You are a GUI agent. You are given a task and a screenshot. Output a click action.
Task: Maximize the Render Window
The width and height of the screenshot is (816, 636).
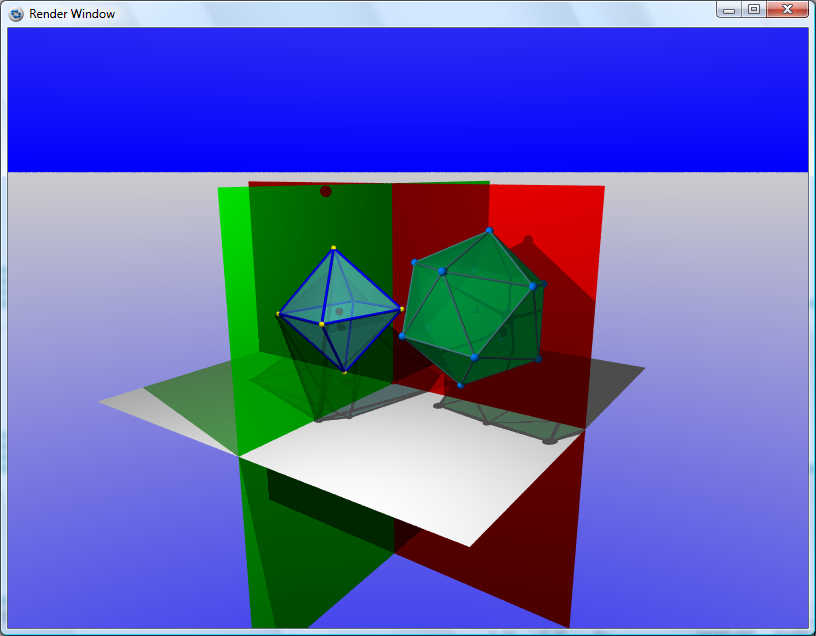click(754, 9)
